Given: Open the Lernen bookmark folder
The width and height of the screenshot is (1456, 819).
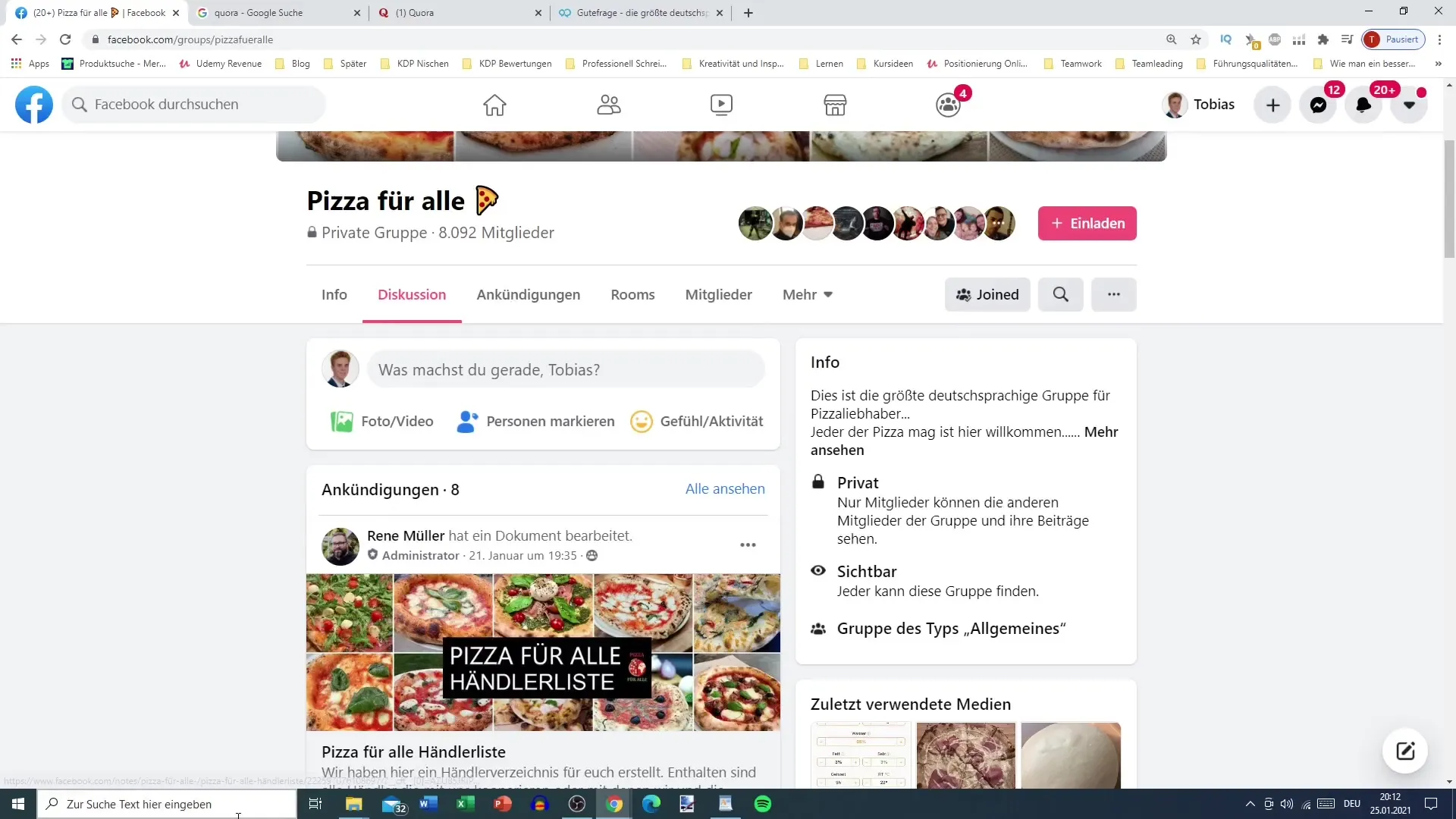Looking at the screenshot, I should pos(821,64).
